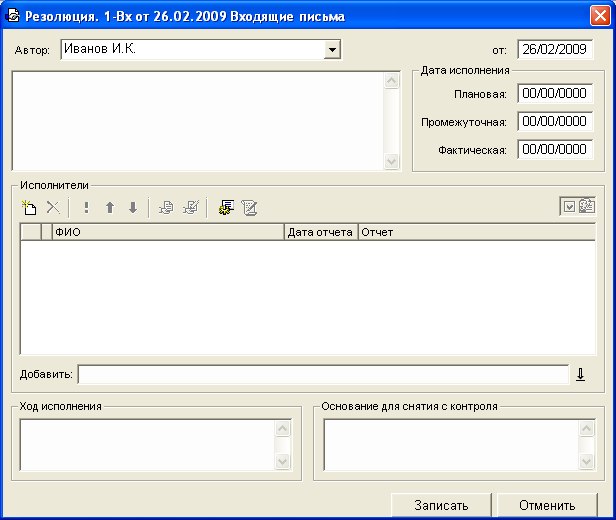Click the down-arrow icon beside Добавить field

pos(580,375)
